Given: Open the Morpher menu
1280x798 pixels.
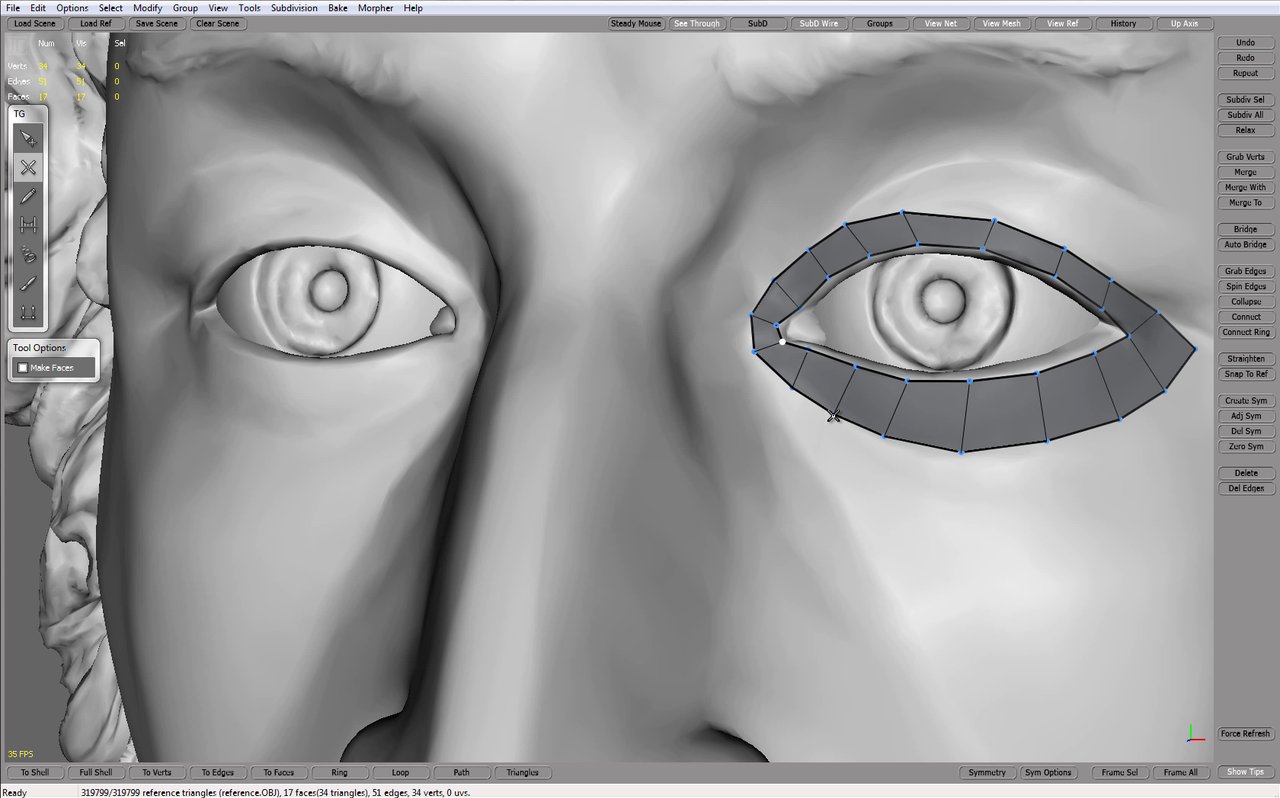Looking at the screenshot, I should (375, 8).
